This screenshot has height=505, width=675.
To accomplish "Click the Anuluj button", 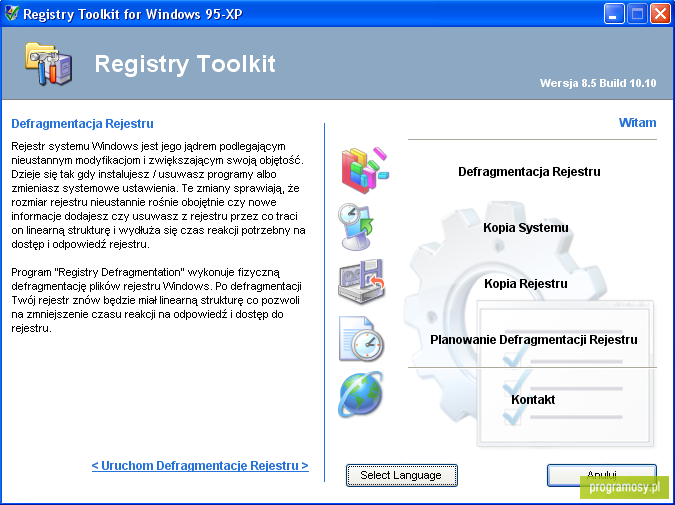I will tap(602, 475).
